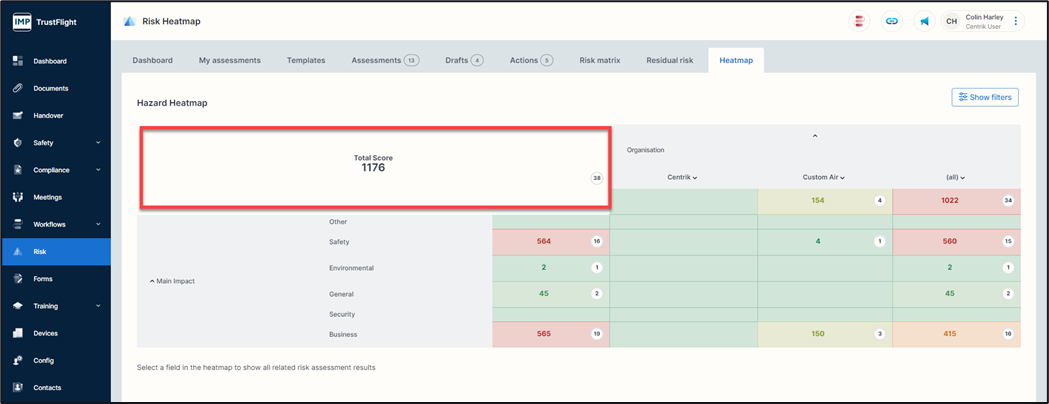Collapse the Main Impact row group
This screenshot has height=404, width=1049.
[172, 281]
